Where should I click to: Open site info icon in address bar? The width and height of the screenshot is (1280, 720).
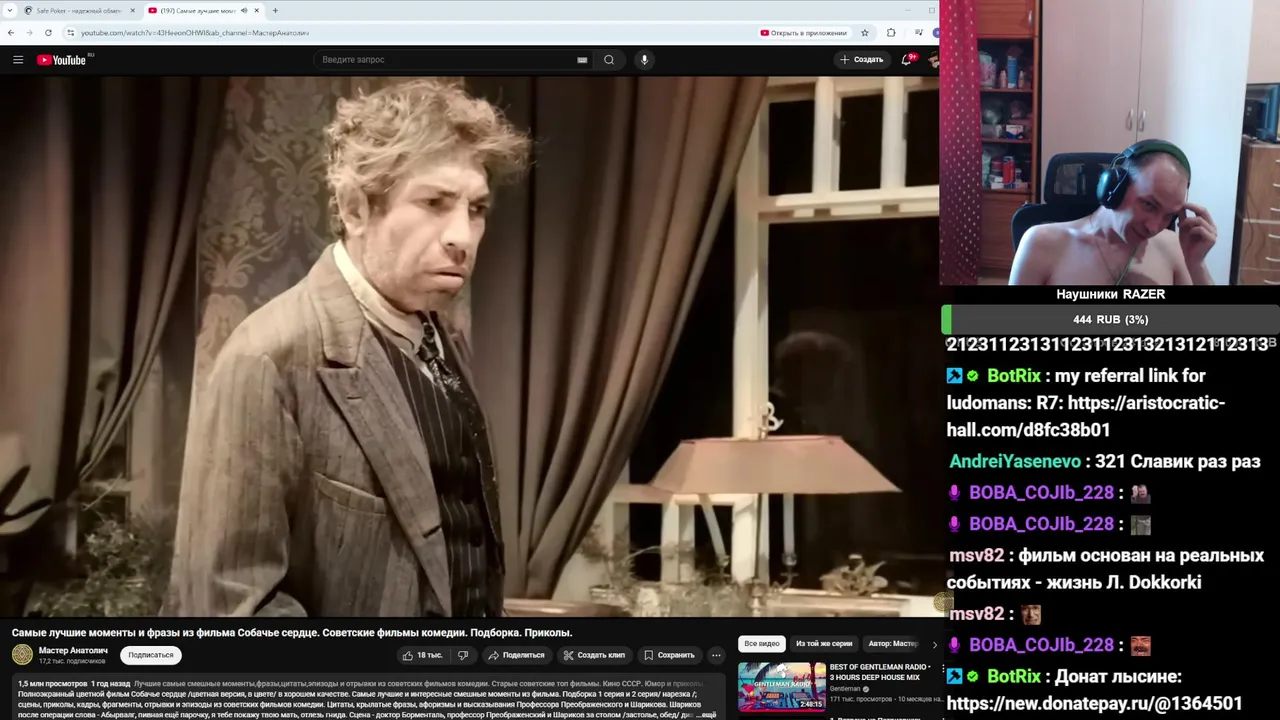click(70, 33)
